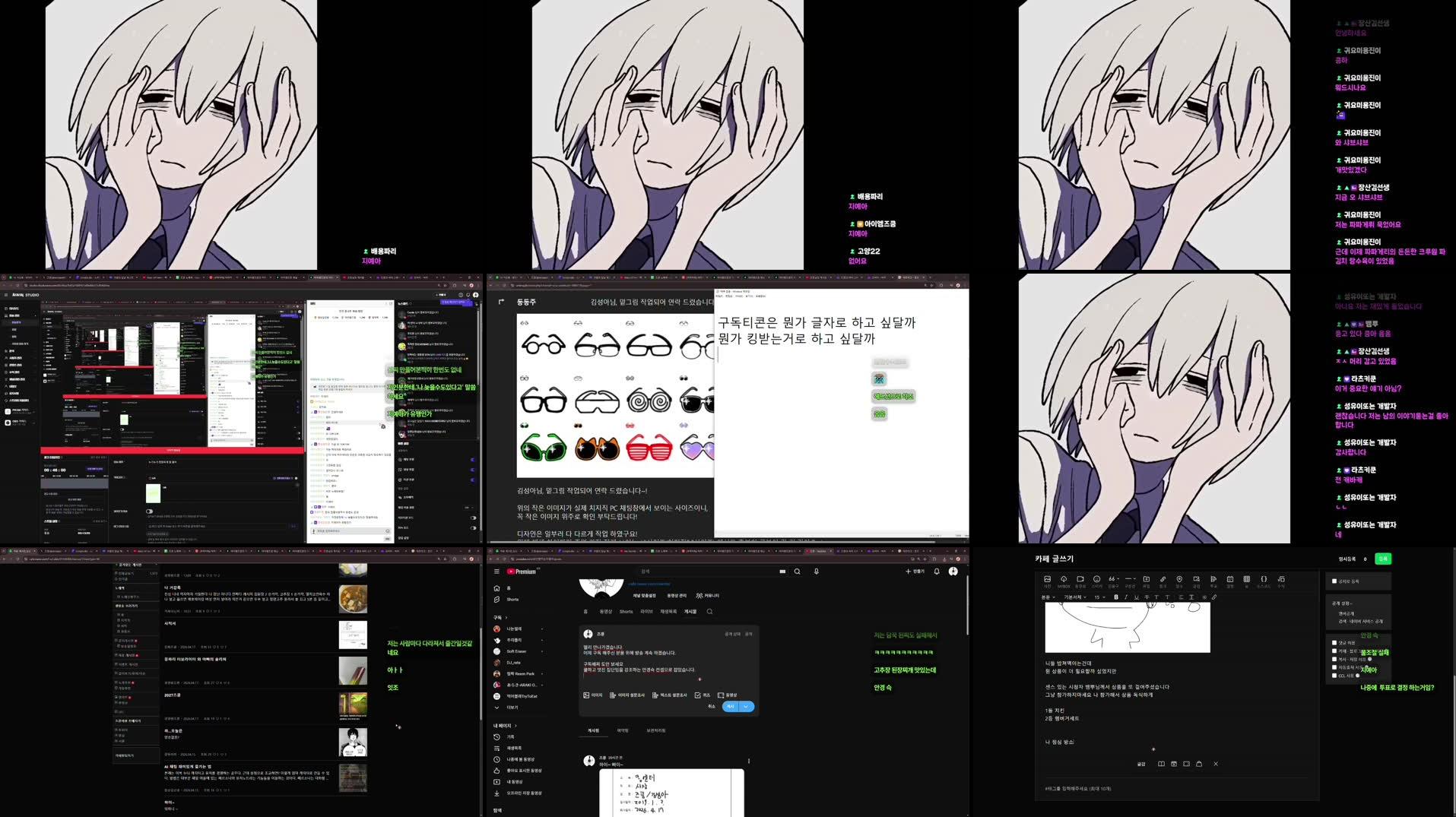Search within channel using tab-row magnifier
1456x817 pixels.
coord(709,611)
